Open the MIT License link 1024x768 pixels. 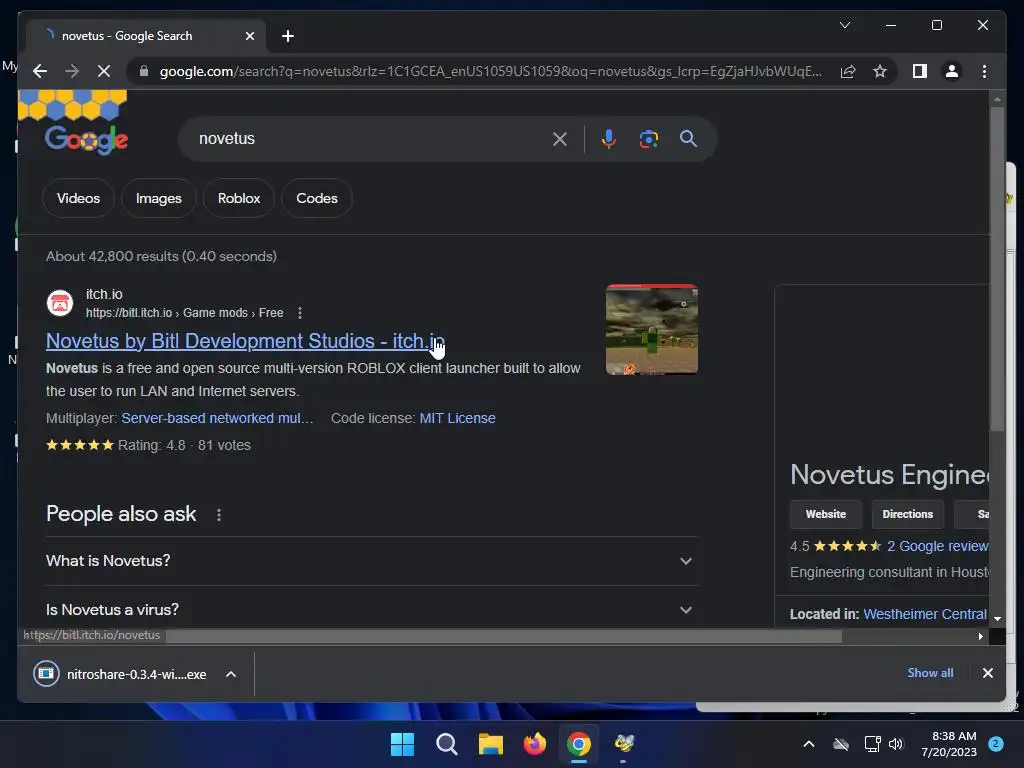pos(457,418)
